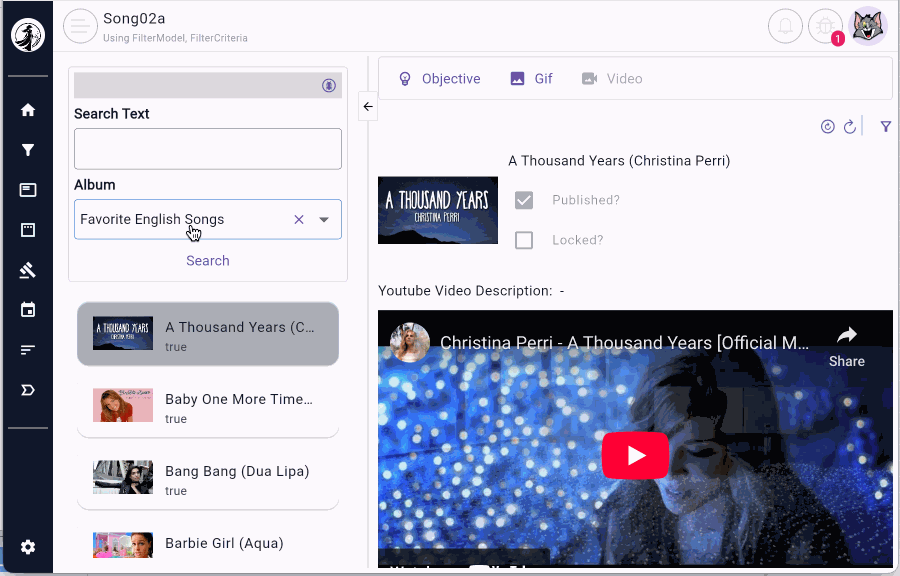The image size is (900, 576).
Task: Toggle the Published? checkbox
Action: tap(524, 200)
